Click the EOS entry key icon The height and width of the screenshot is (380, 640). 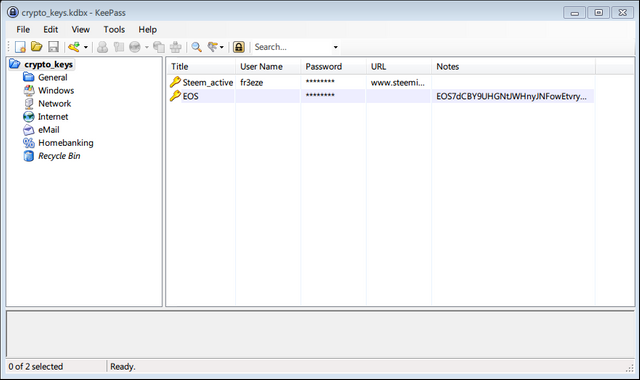click(175, 96)
